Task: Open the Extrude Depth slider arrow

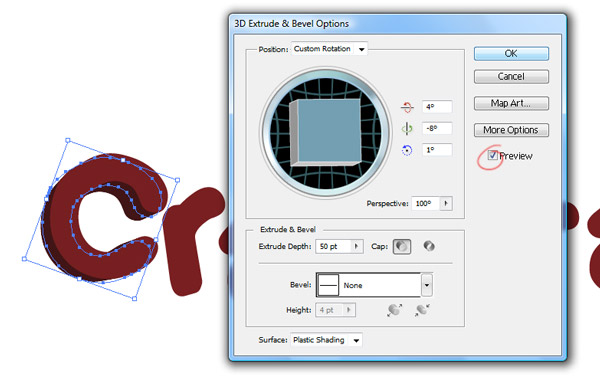Action: coord(357,246)
